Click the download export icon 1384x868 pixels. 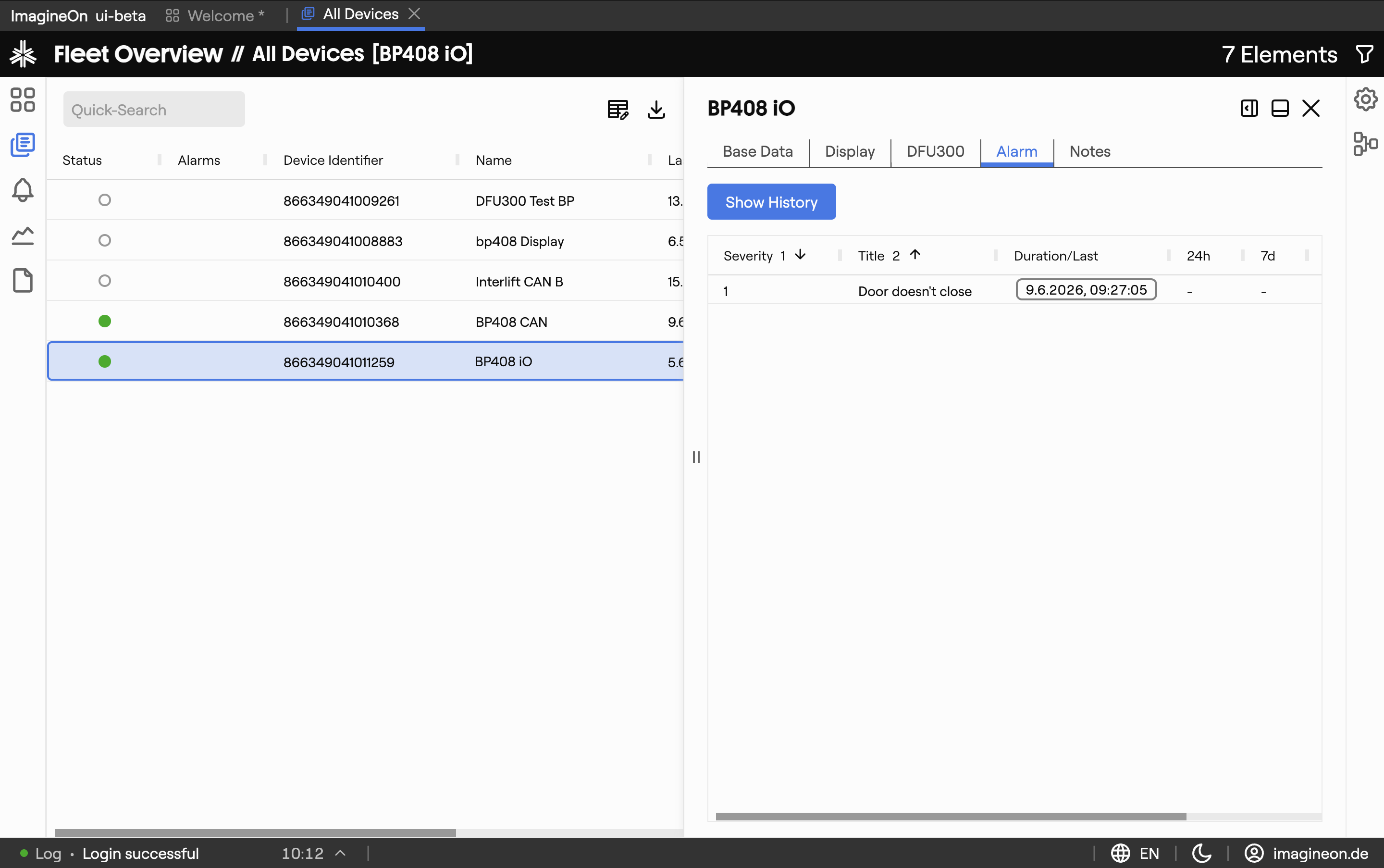[656, 109]
